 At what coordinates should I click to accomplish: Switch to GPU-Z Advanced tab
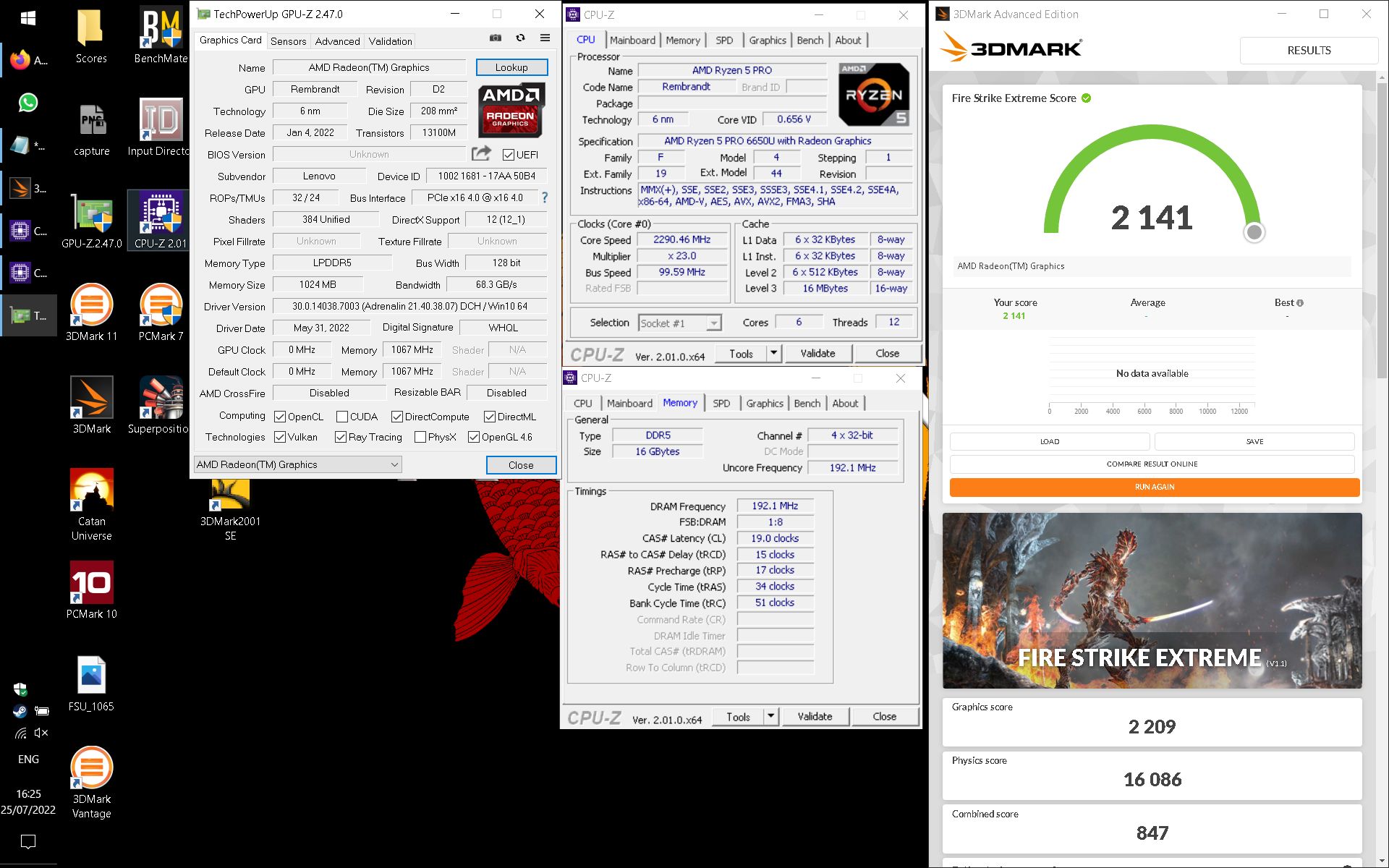tap(337, 41)
